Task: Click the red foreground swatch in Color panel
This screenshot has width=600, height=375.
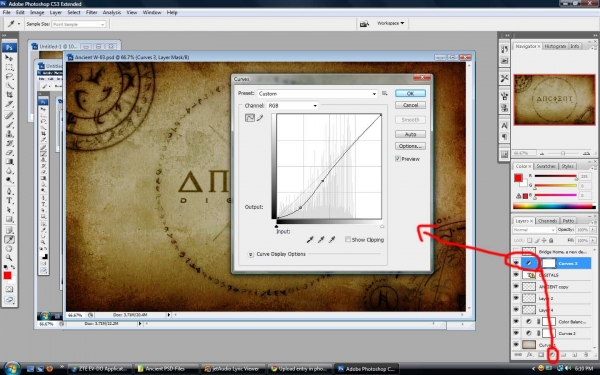Action: point(518,178)
